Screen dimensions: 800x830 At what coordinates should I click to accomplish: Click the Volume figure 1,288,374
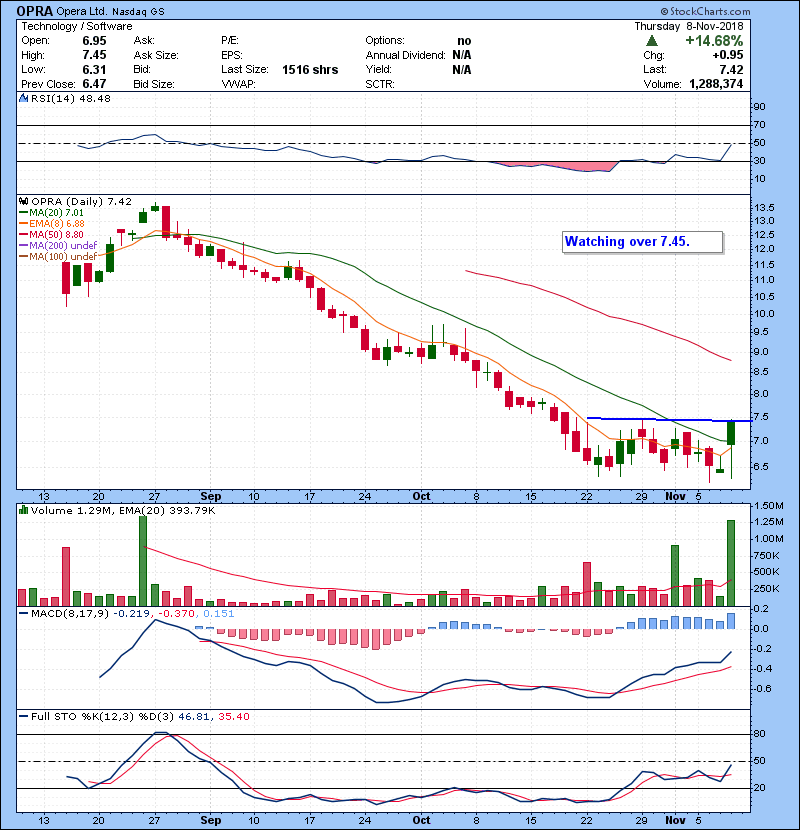(716, 84)
